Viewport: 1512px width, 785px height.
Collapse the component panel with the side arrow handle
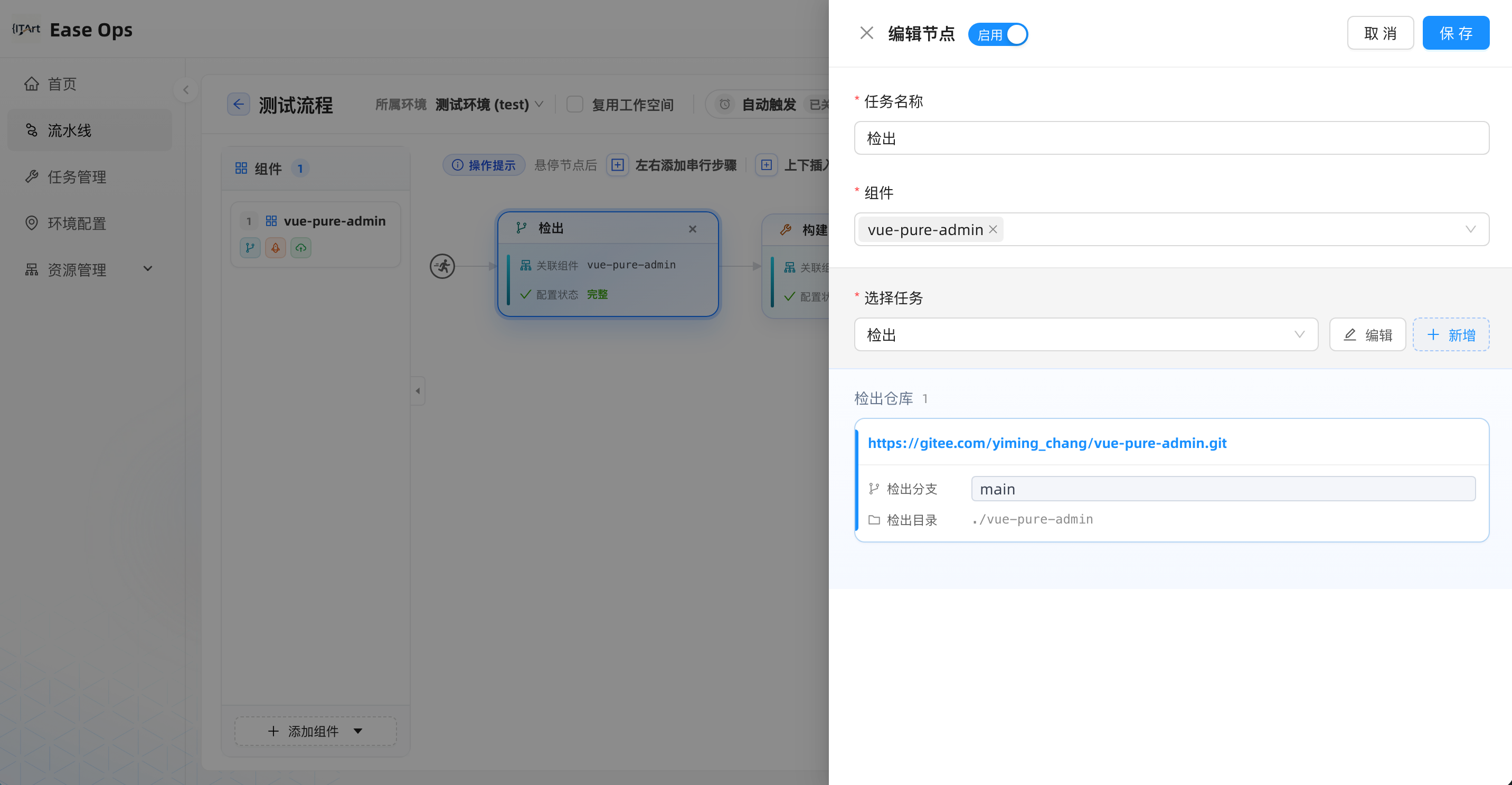pos(418,390)
